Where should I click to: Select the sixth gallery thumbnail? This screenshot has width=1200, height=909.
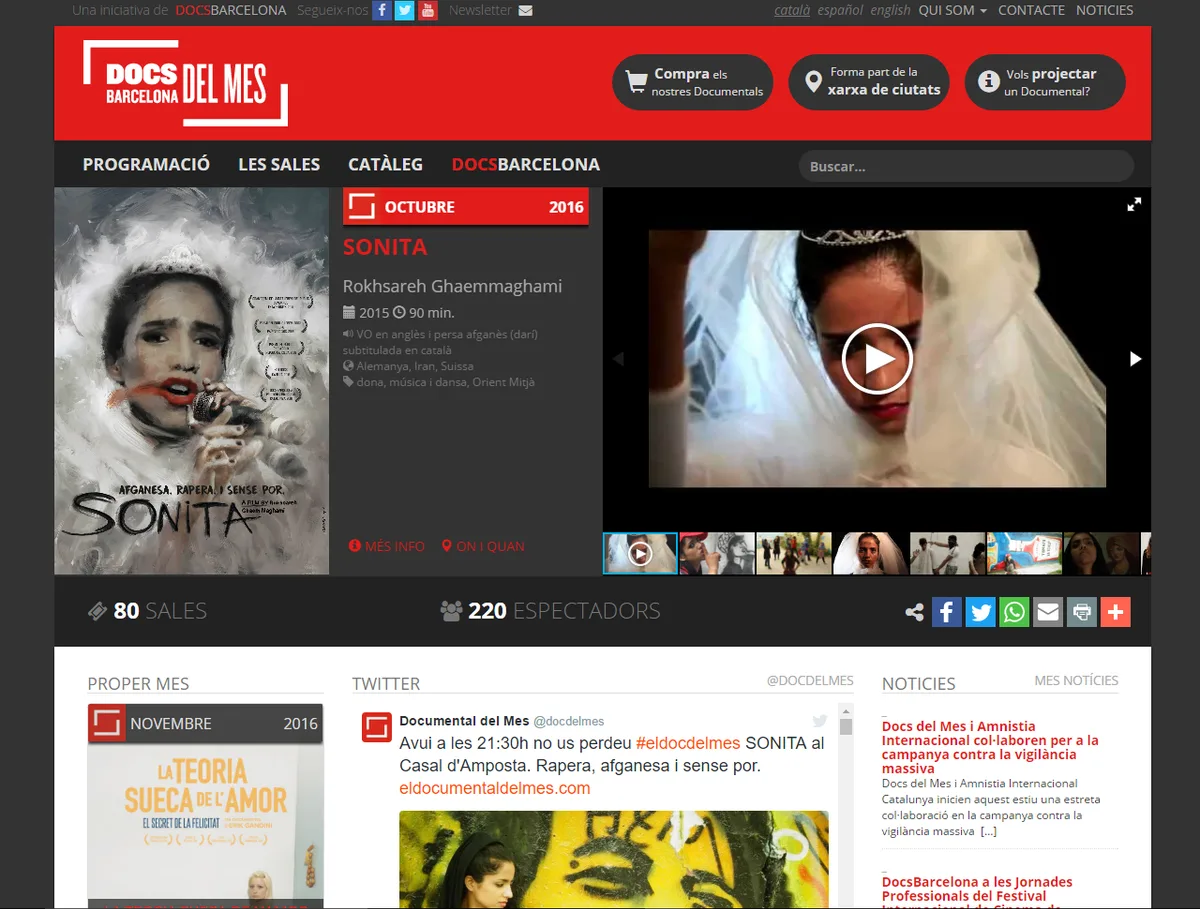[1025, 553]
